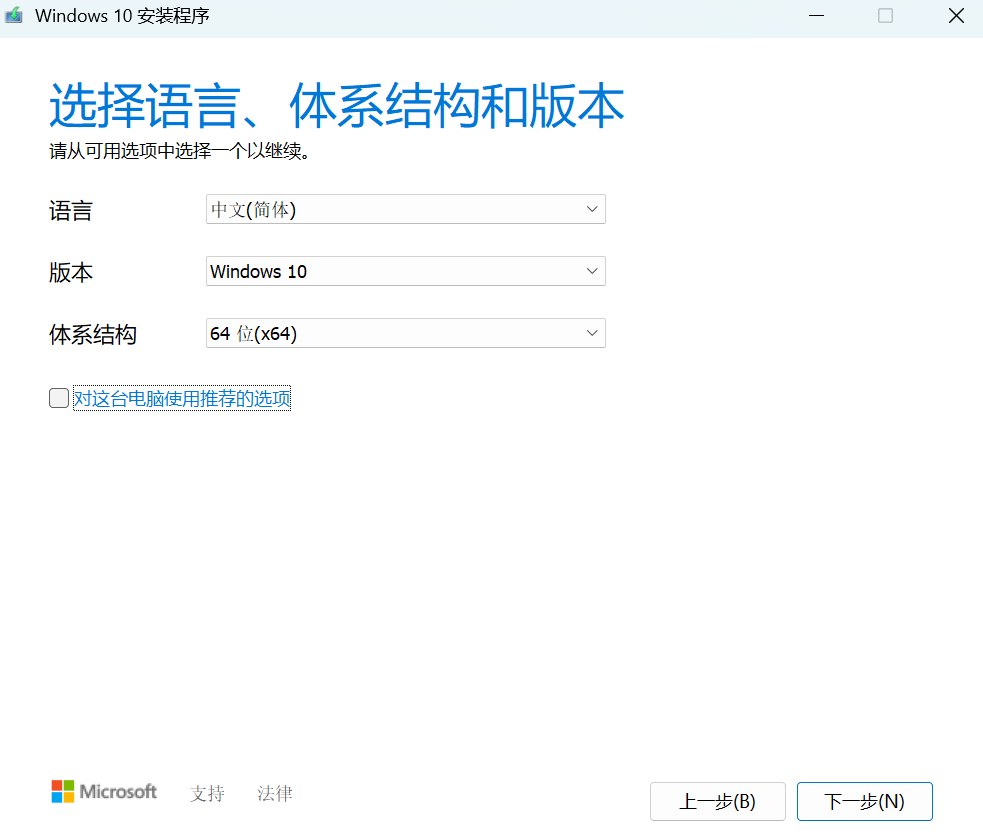Viewport: 983px width, 838px height.
Task: Click the 对这台电脑使用推荐的选项 label text
Action: coord(182,399)
